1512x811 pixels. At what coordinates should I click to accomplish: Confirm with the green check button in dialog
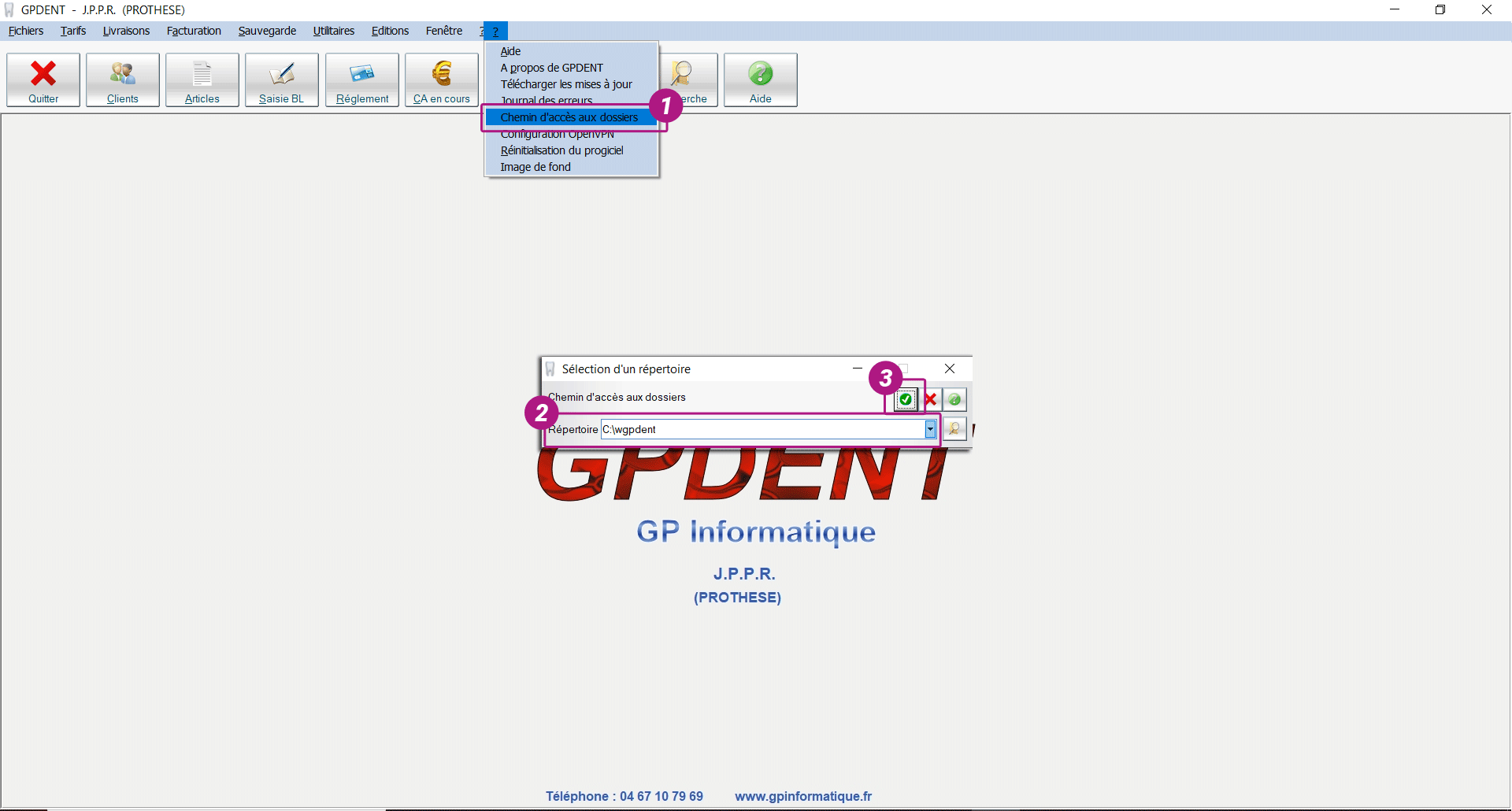(x=906, y=399)
